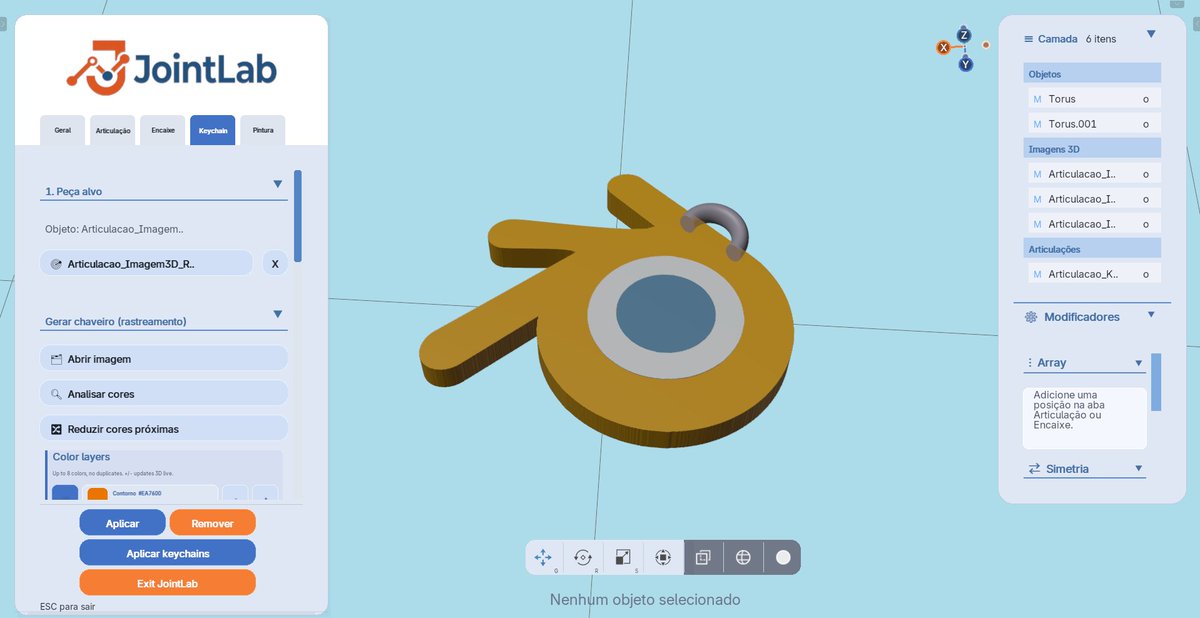Click Exit JointLab button
Viewport: 1200px width, 618px height.
(x=167, y=583)
